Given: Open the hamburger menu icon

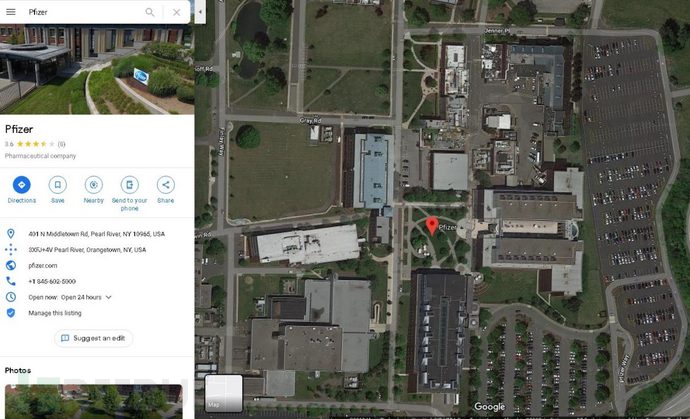Looking at the screenshot, I should [x=11, y=12].
